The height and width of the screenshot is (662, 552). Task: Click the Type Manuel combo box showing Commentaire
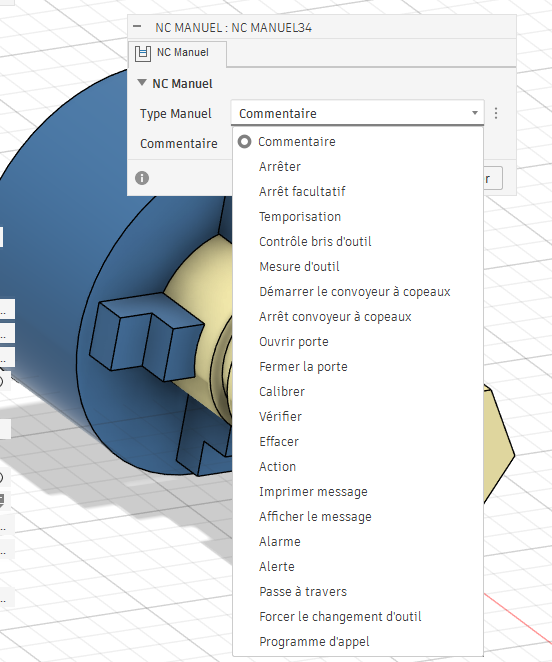pos(357,113)
